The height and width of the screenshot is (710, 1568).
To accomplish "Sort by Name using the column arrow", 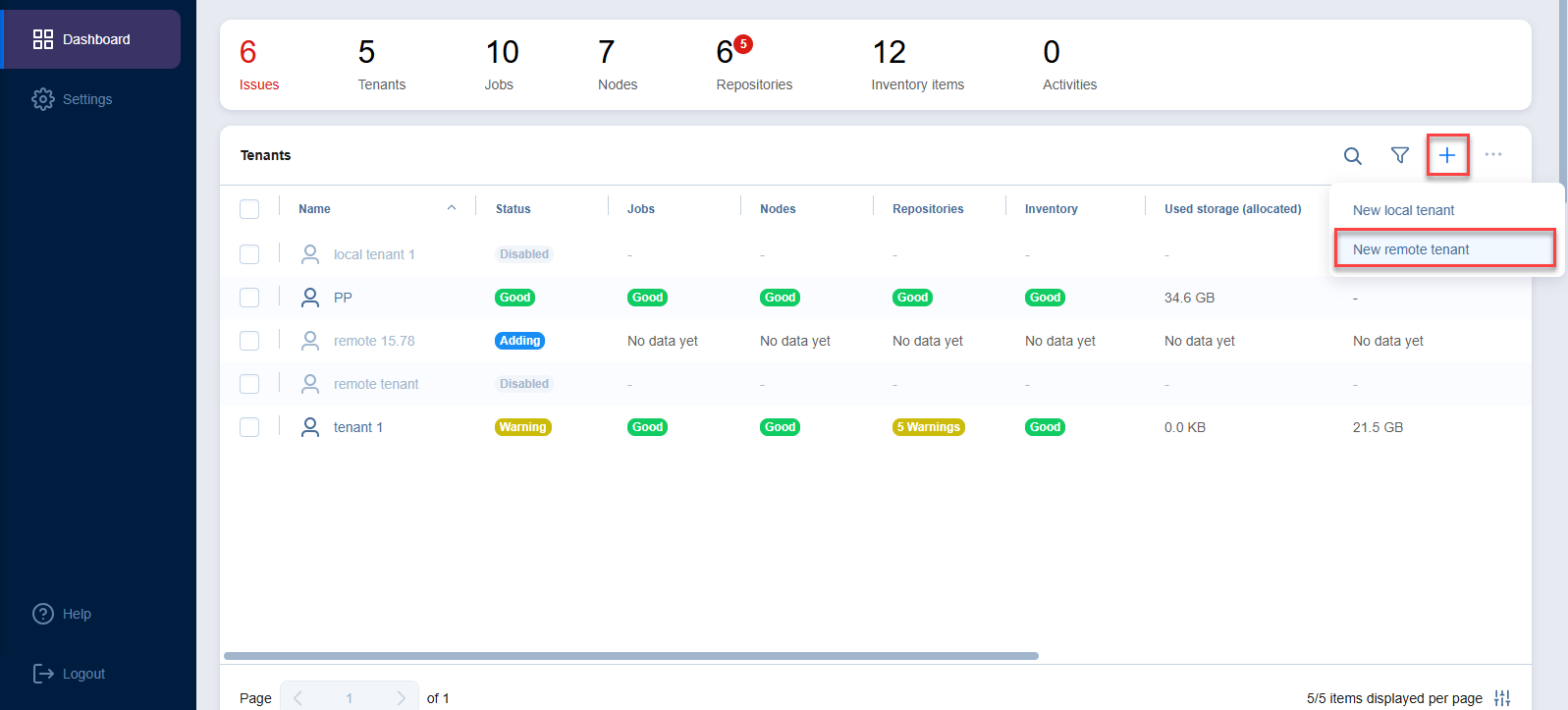I will (x=452, y=208).
